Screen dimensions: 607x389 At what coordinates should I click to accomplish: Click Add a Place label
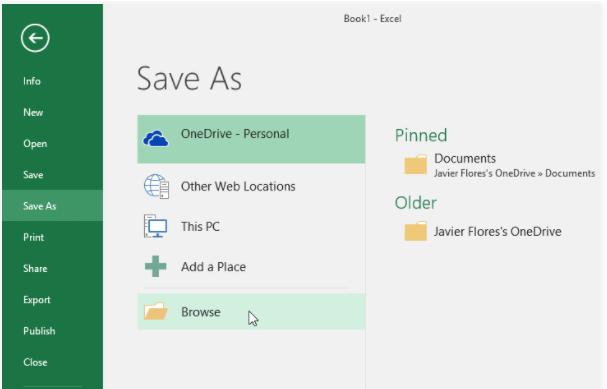(213, 267)
